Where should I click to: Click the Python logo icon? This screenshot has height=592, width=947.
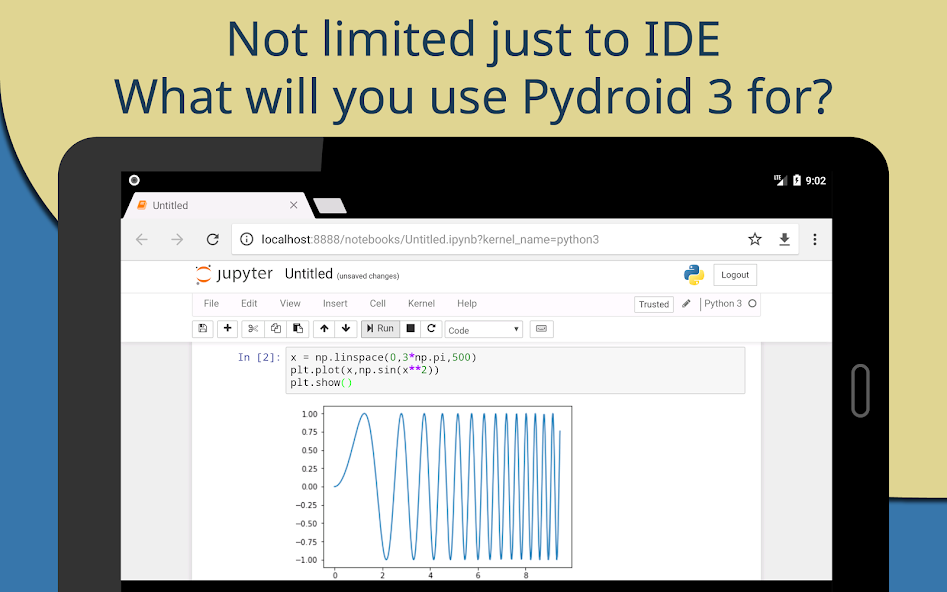[x=693, y=274]
